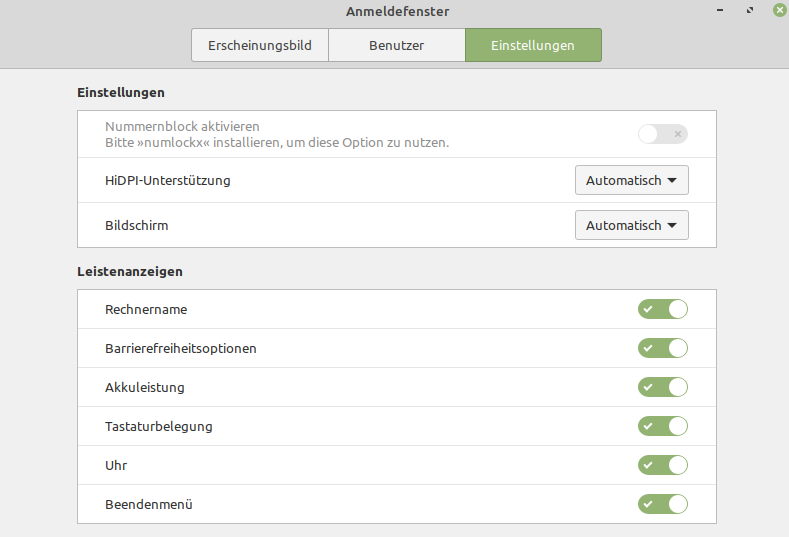The width and height of the screenshot is (789, 537).
Task: Disable the Akkuleistung indicator switch
Action: (x=662, y=387)
